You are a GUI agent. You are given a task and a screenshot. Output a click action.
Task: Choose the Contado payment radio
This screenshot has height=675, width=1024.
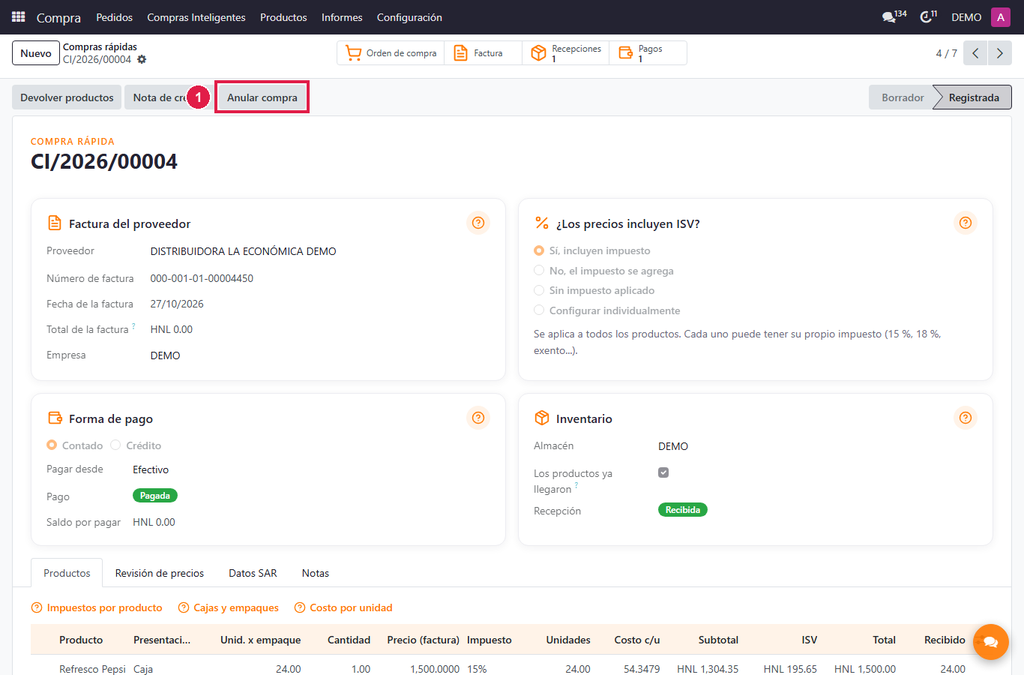point(52,445)
